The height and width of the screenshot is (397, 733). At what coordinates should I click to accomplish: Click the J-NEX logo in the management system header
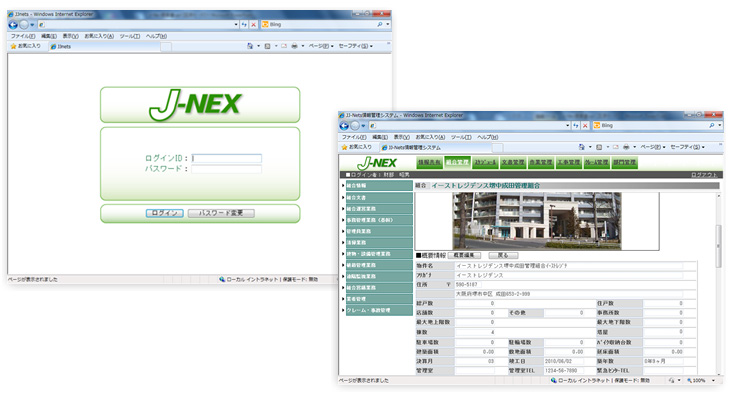(x=377, y=163)
